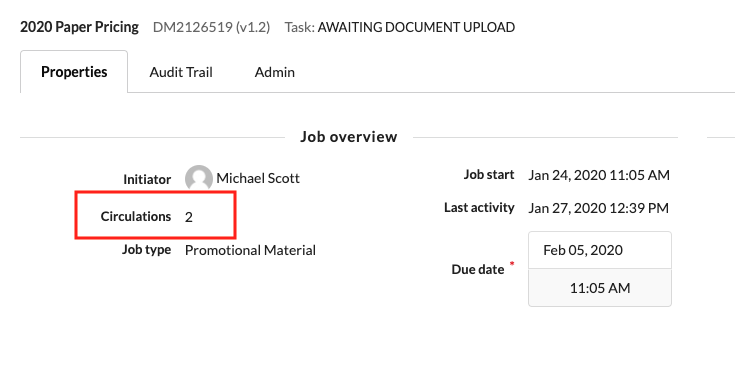Click the red required asterisk by Due date
Viewport: 735px width, 369px height.
[x=512, y=264]
